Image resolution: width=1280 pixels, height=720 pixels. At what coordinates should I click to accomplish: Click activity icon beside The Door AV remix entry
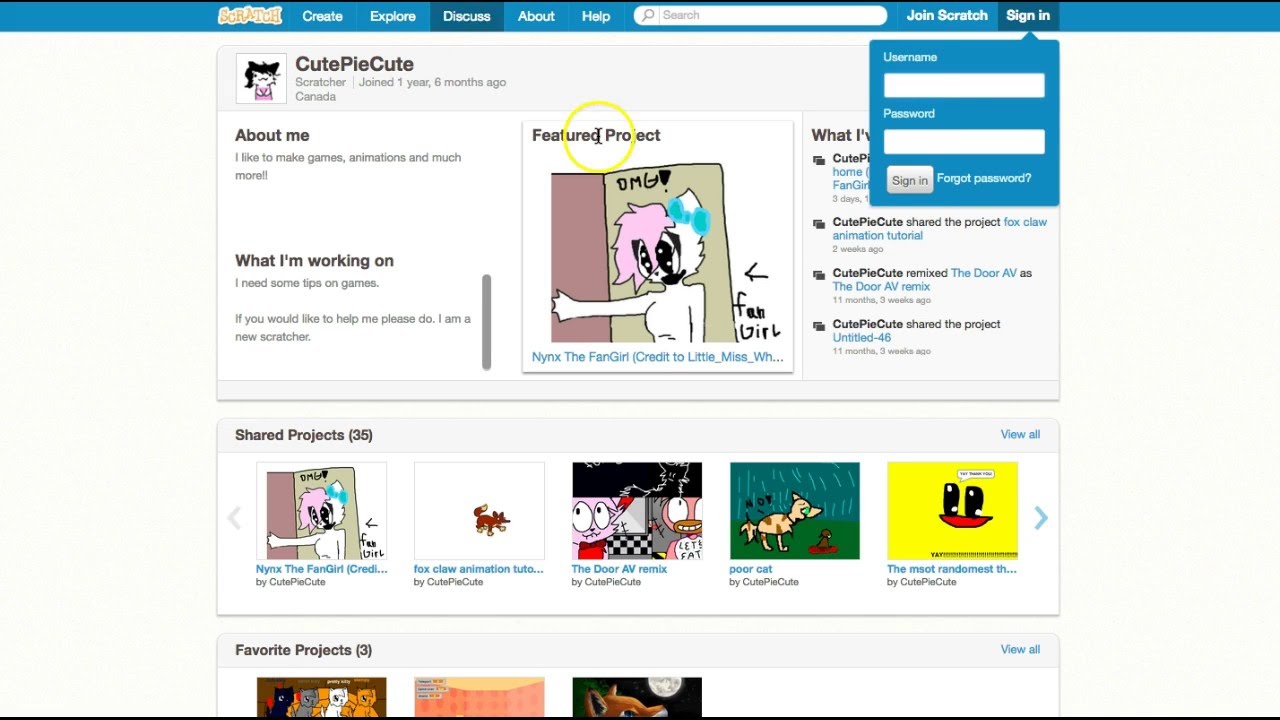tap(819, 275)
